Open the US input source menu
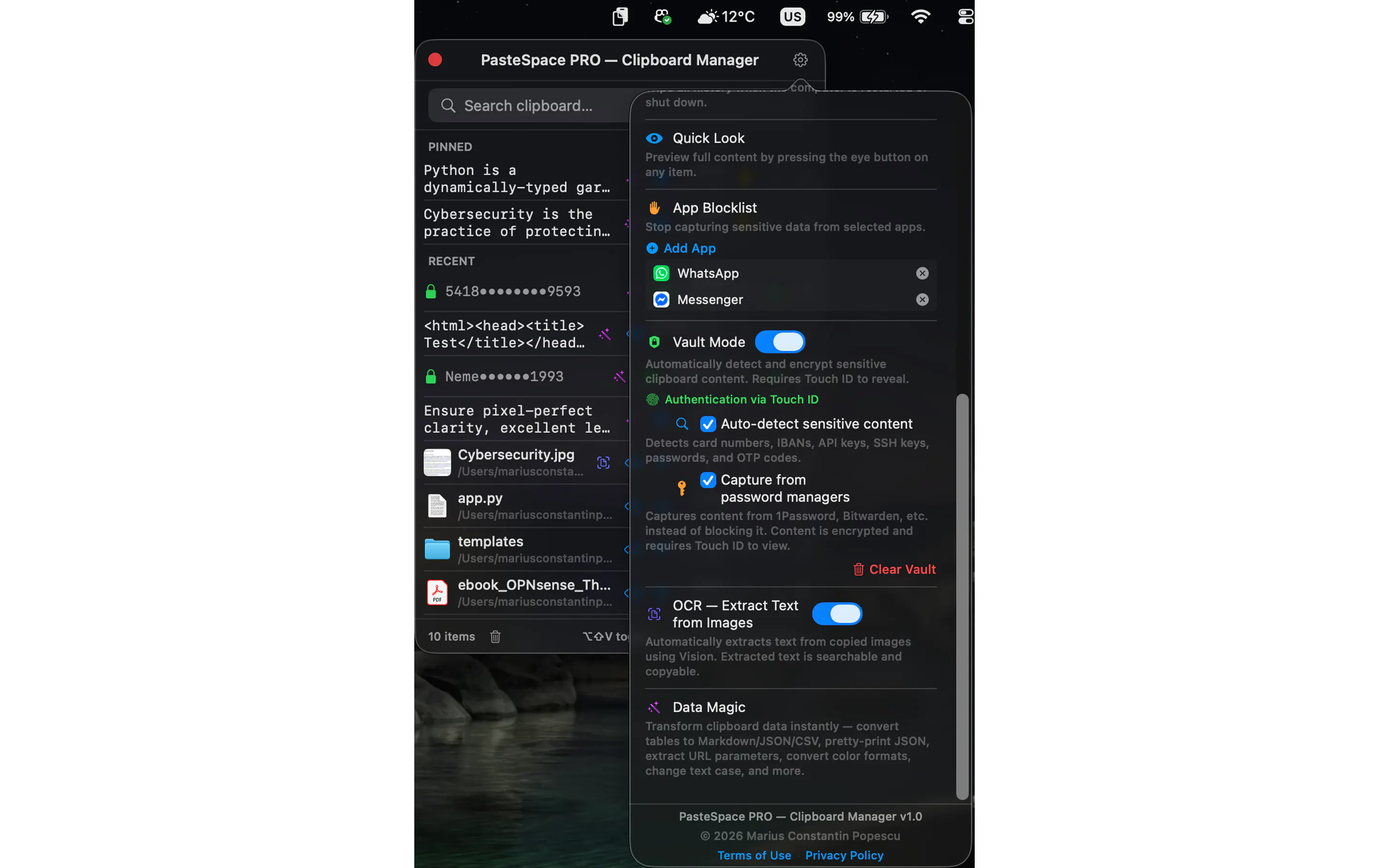The image size is (1389, 868). [792, 17]
